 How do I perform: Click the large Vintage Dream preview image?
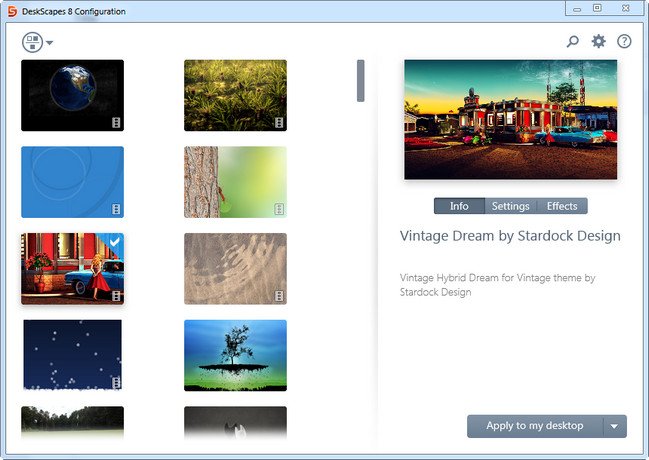(x=510, y=119)
